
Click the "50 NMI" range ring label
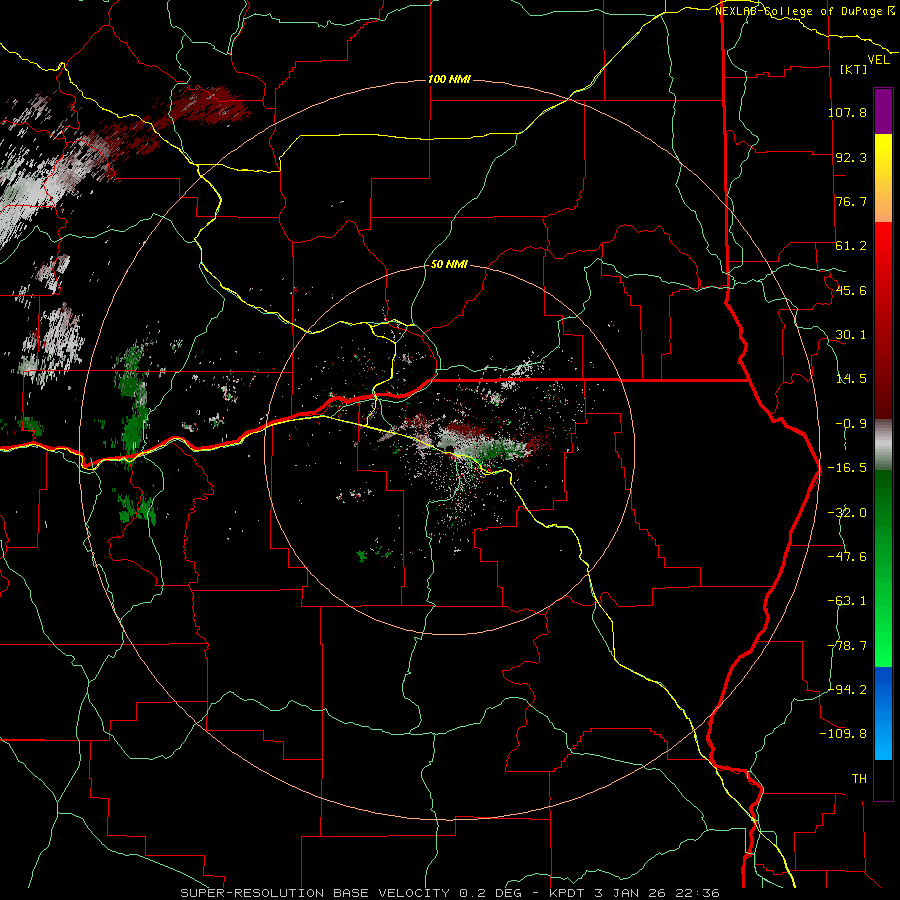pyautogui.click(x=449, y=264)
